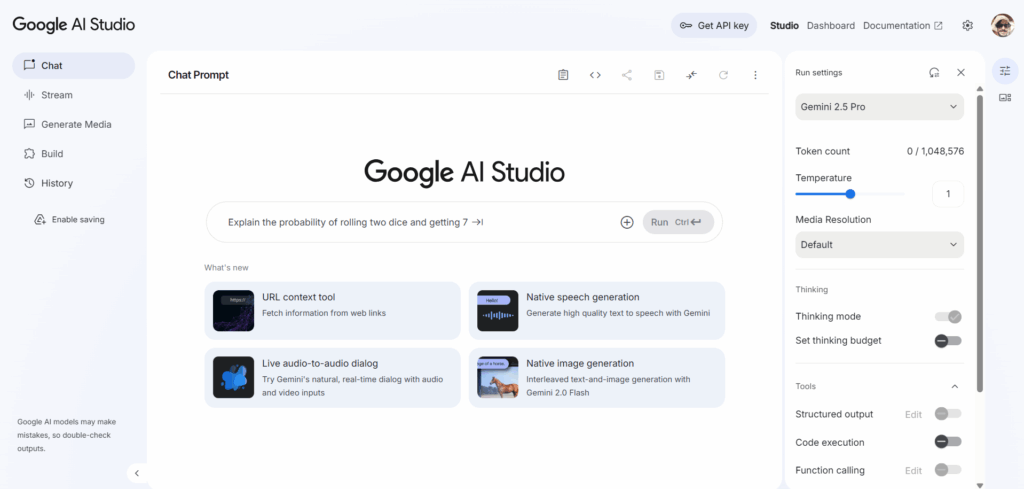
Task: Click the Enable saving cloud icon
Action: point(40,219)
